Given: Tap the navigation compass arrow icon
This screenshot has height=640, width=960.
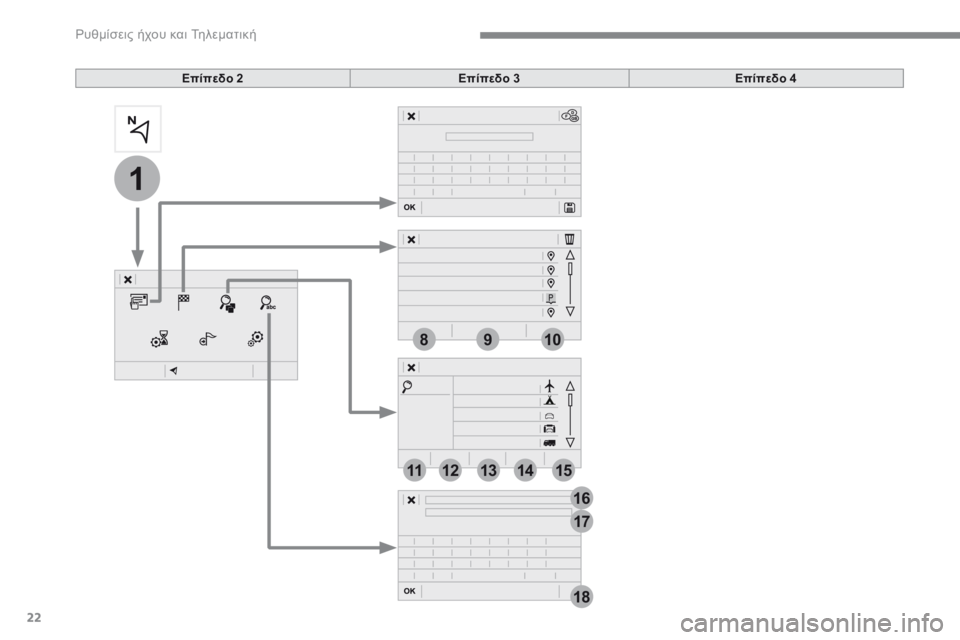Looking at the screenshot, I should 135,129.
